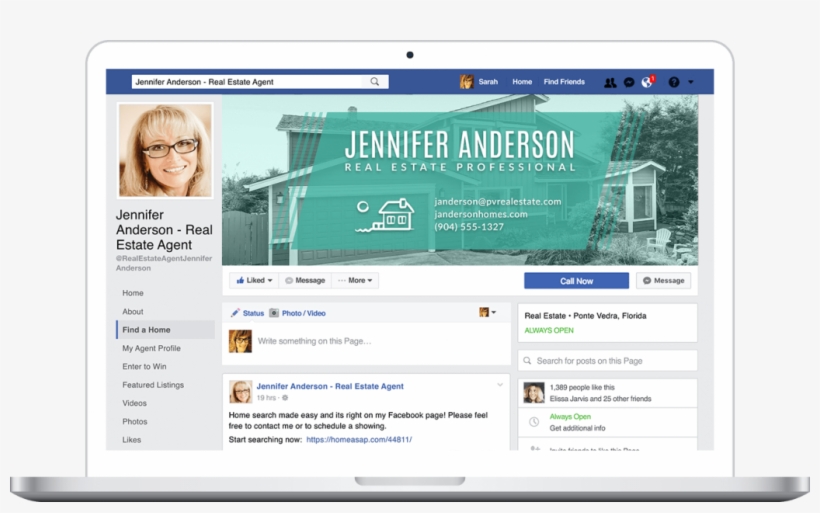Click Search for posts on this Page field

coord(607,361)
